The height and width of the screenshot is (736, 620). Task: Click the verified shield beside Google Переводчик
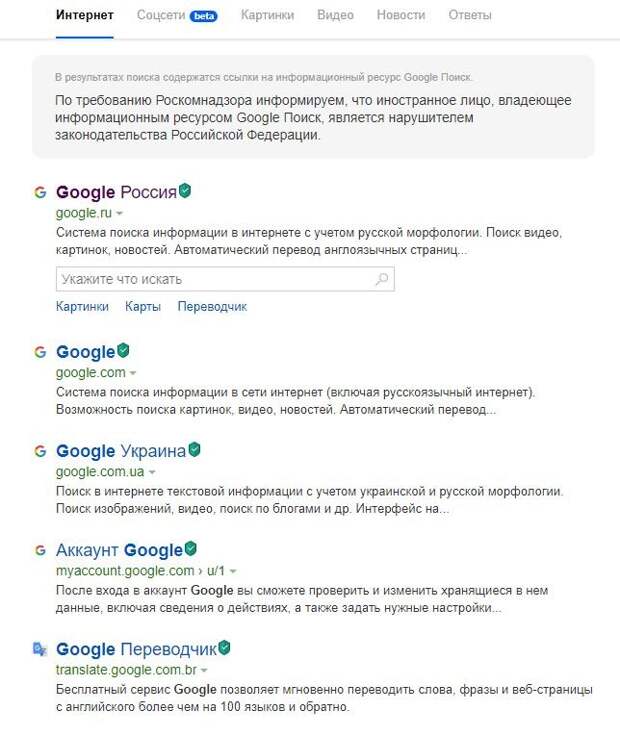point(224,648)
